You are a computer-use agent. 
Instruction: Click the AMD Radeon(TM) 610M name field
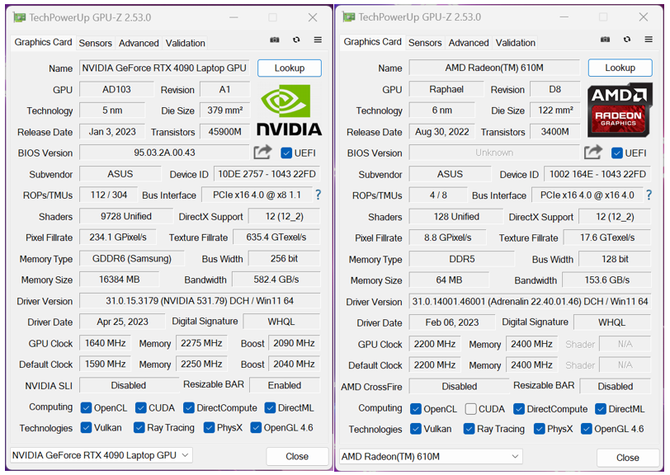coord(494,67)
